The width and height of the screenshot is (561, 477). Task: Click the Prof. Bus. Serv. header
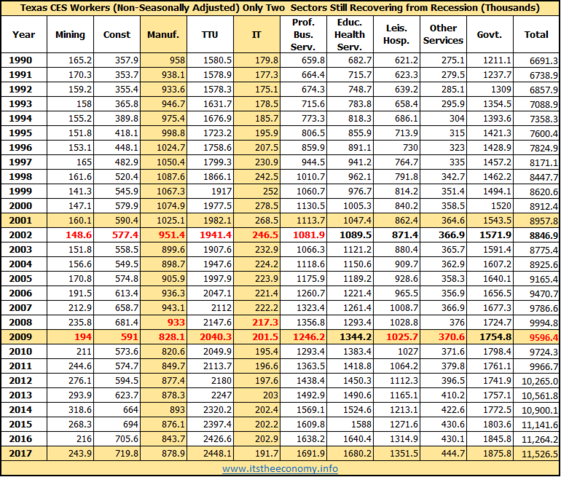[x=303, y=35]
